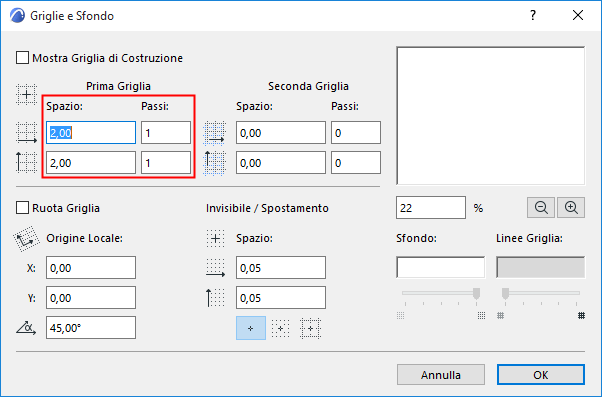The height and width of the screenshot is (397, 602).
Task: Click the Origine Locale rotated grid icon
Action: [x=26, y=239]
